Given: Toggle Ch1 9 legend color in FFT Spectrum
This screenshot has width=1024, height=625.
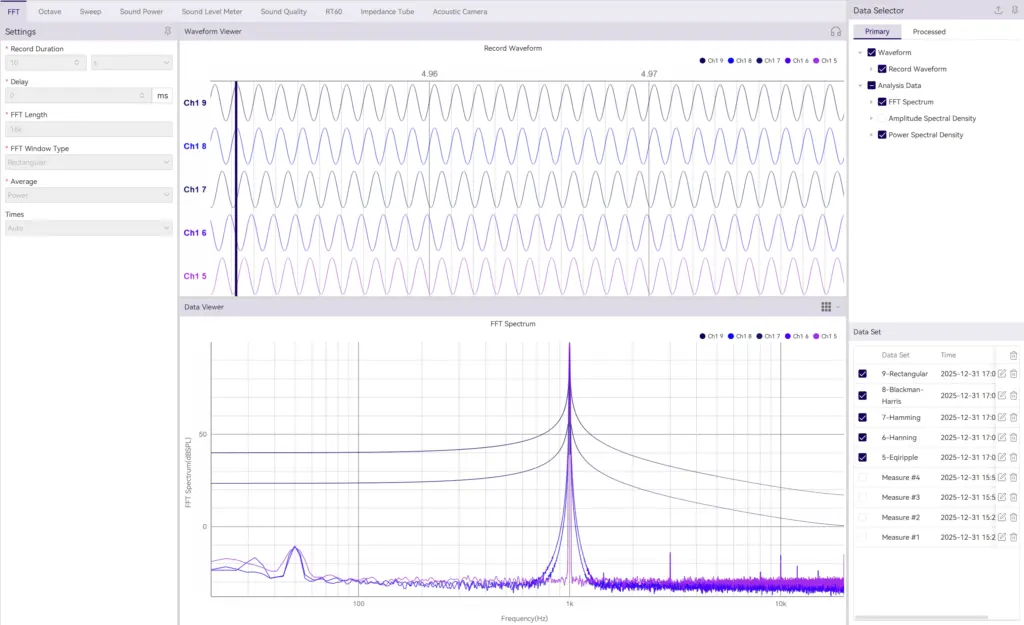Looking at the screenshot, I should click(704, 337).
